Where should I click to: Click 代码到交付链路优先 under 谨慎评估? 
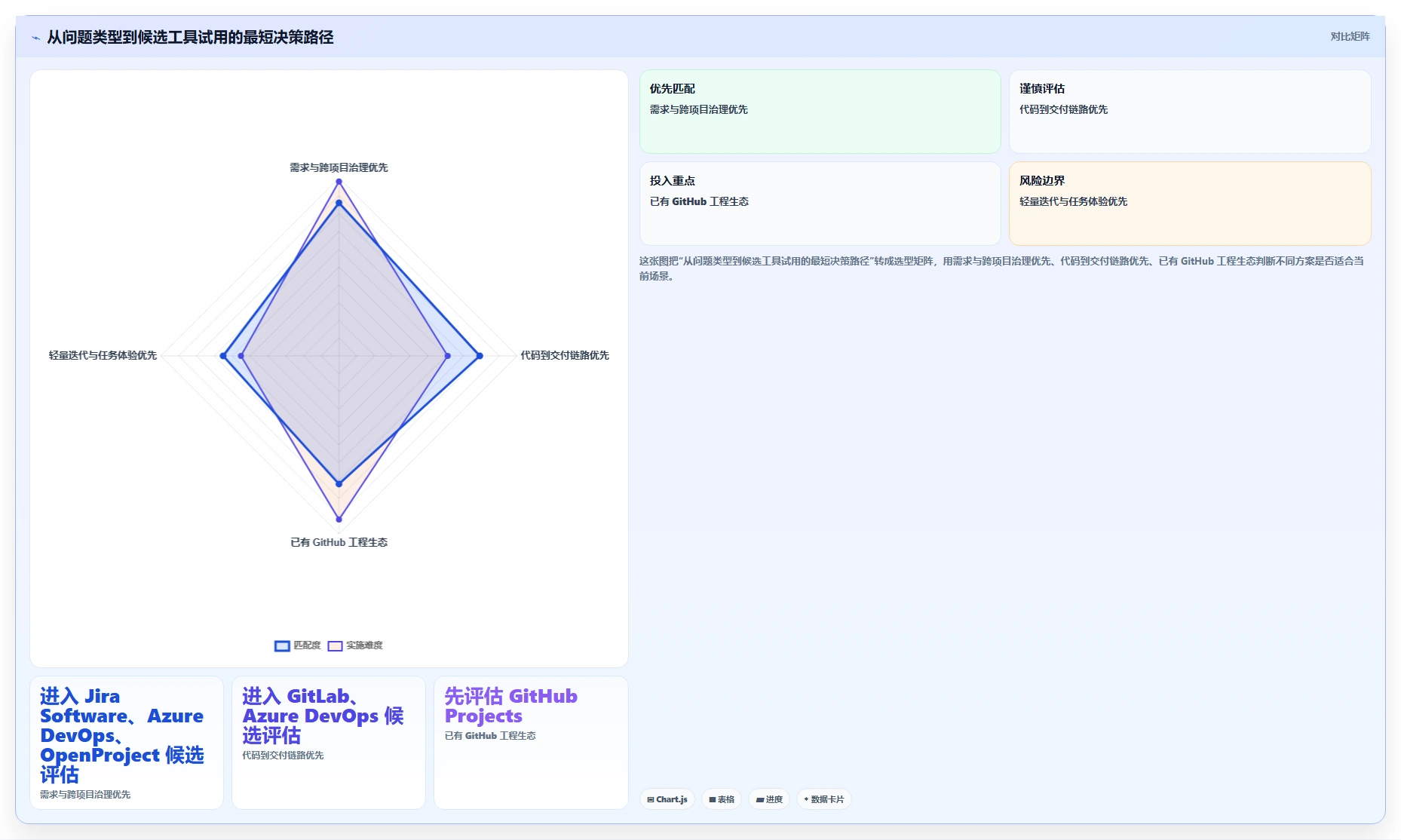(x=1063, y=109)
